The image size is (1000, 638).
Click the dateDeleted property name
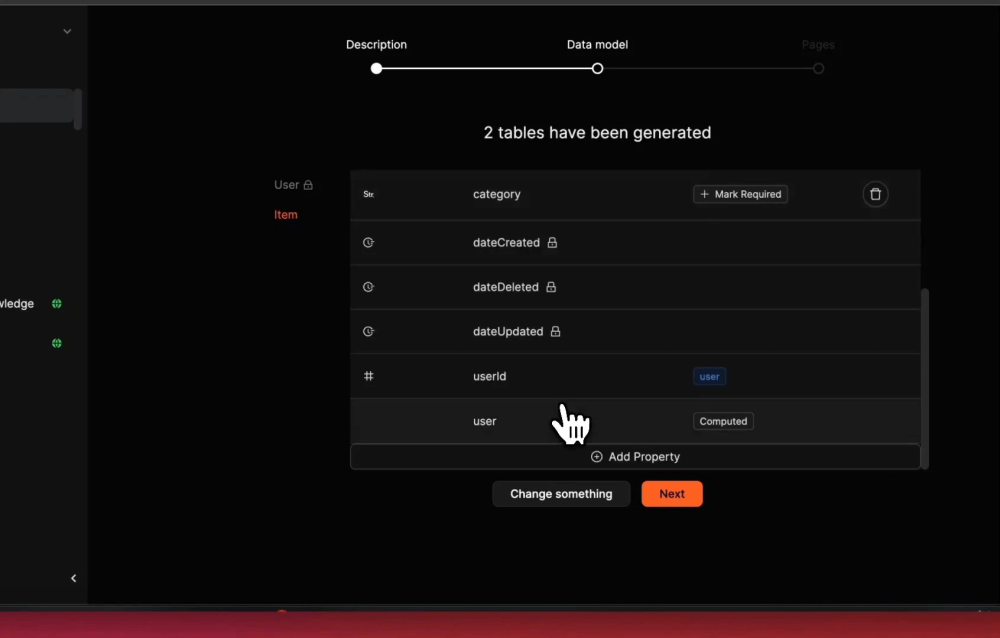tap(506, 287)
